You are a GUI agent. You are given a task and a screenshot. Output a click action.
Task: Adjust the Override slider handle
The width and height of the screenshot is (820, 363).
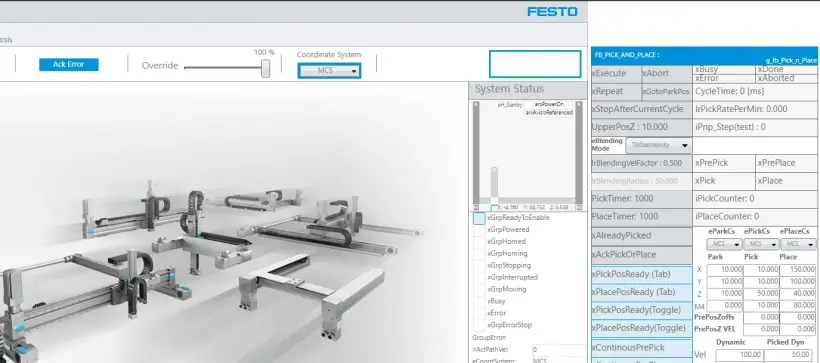pyautogui.click(x=266, y=68)
